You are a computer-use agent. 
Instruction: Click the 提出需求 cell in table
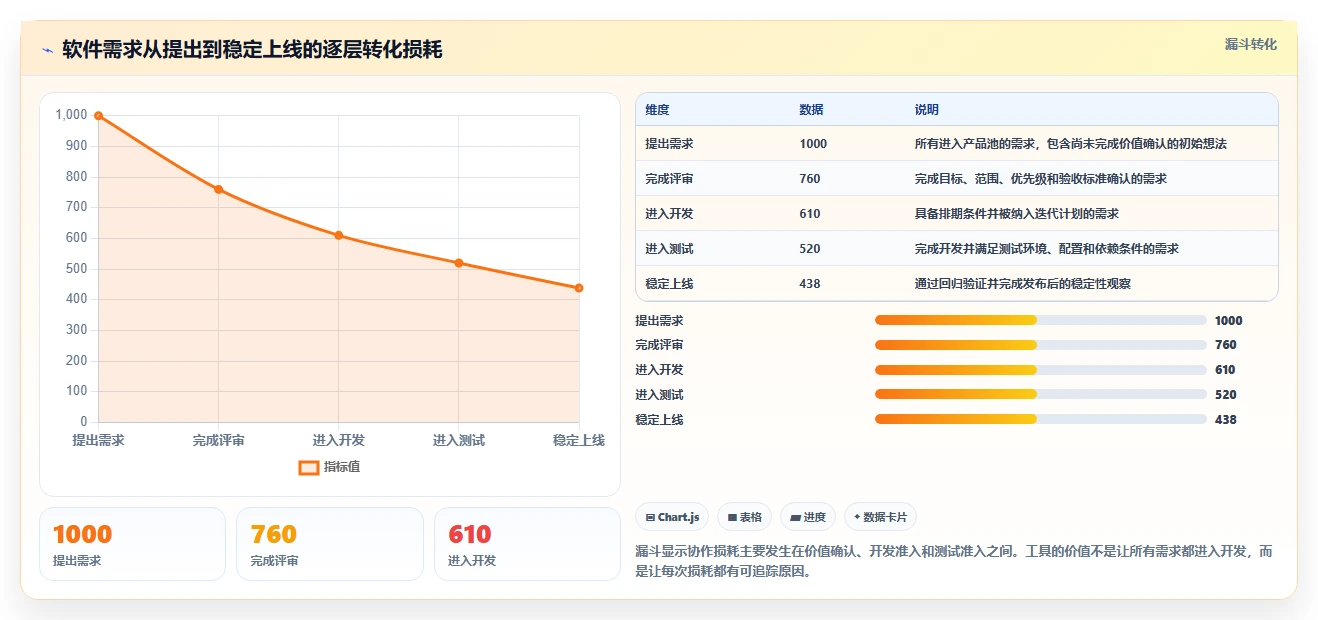click(x=669, y=144)
